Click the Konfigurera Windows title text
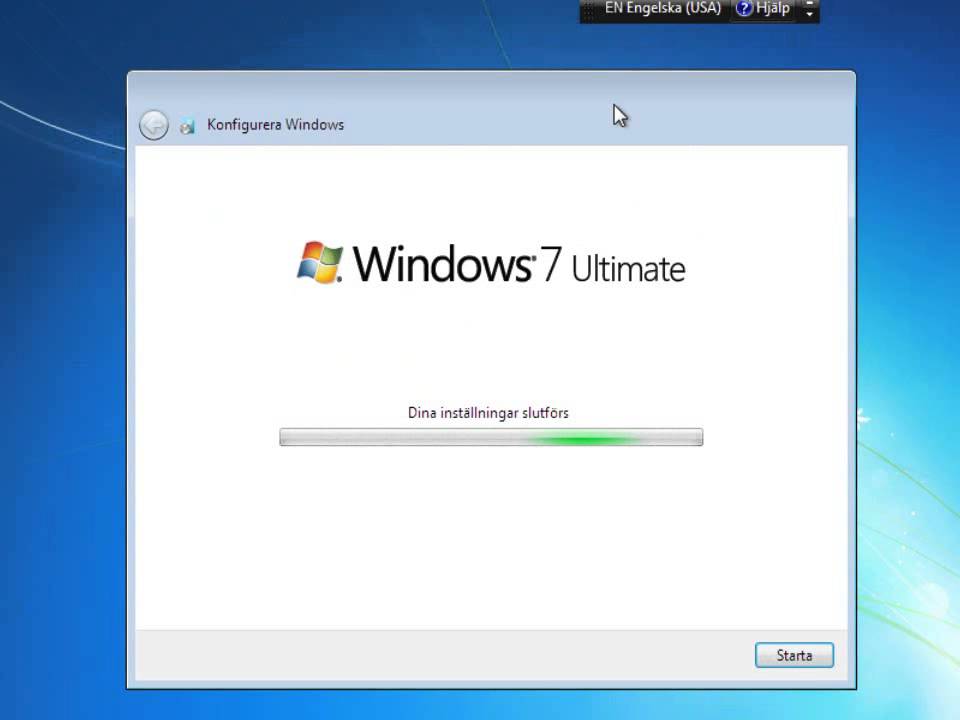Image resolution: width=960 pixels, height=720 pixels. pos(276,125)
